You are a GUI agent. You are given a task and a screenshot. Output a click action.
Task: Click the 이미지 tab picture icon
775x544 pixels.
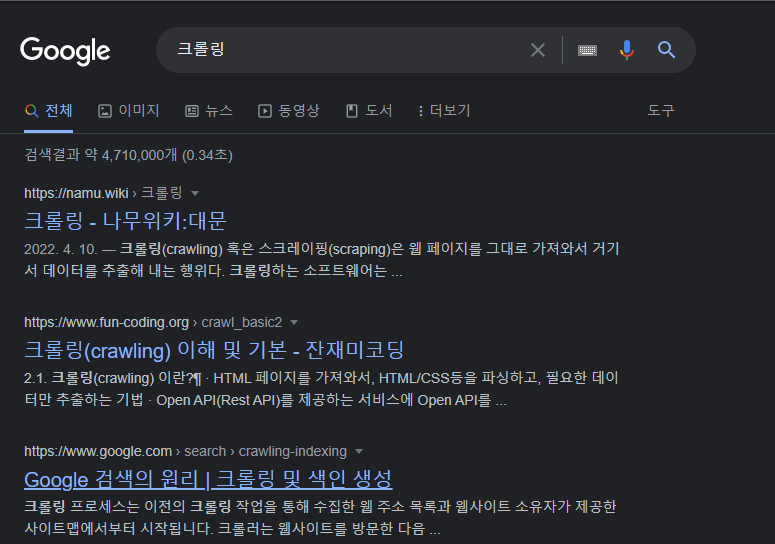point(105,111)
